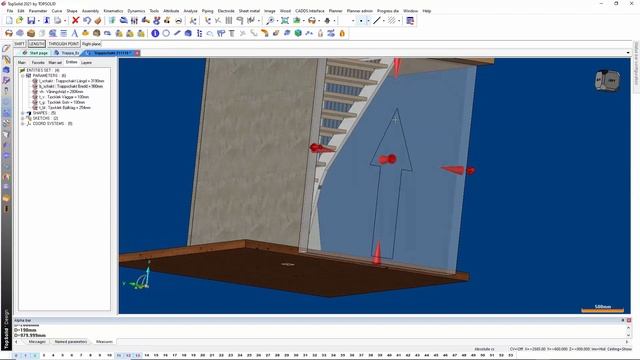Undo last action with the curved arrow icon
This screenshot has width=640, height=360.
tap(87, 20)
